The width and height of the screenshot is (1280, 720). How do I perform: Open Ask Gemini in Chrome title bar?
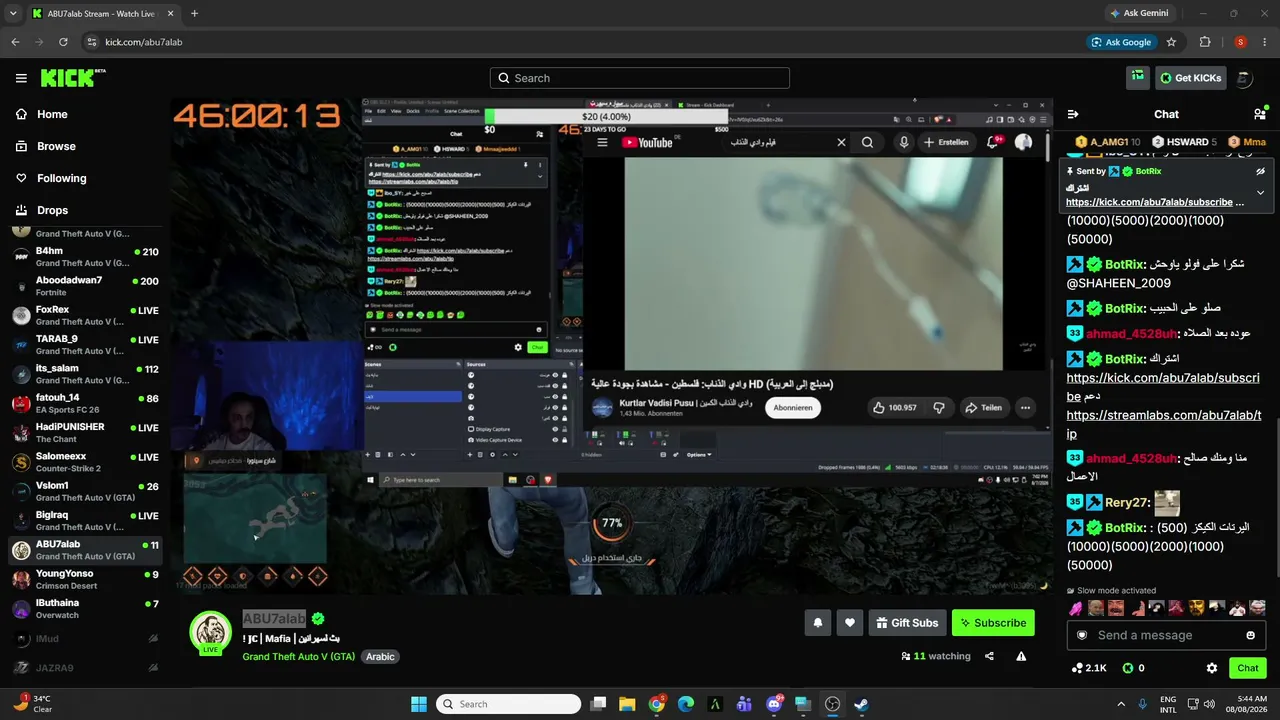pos(1139,13)
